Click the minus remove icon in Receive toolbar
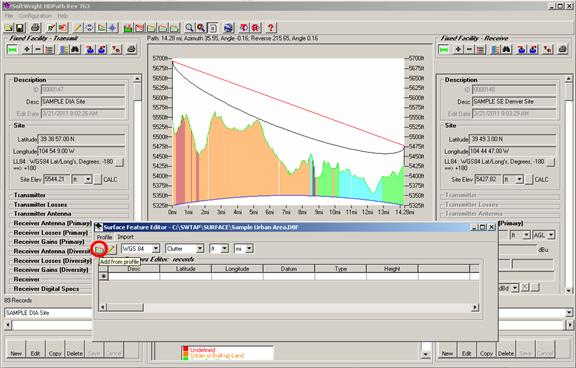The width and height of the screenshot is (576, 368). pyautogui.click(x=469, y=49)
